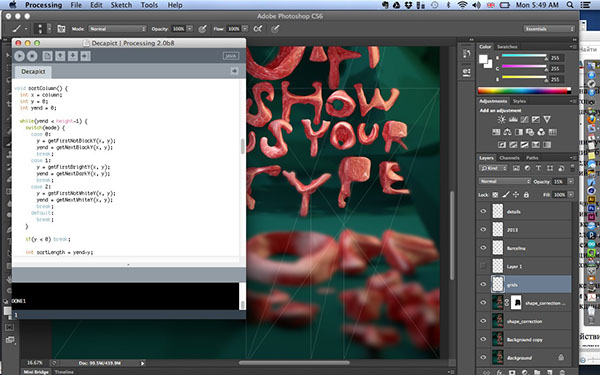Click the foreground color swatch in Color panel

click(483, 59)
